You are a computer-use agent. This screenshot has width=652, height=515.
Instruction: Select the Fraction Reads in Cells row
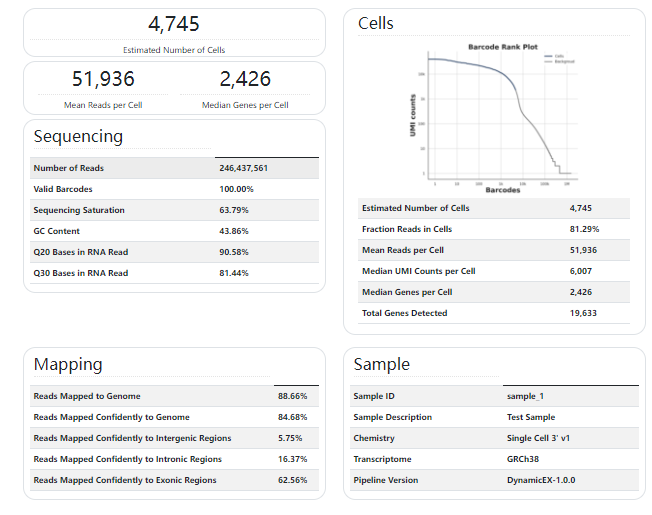[494, 229]
